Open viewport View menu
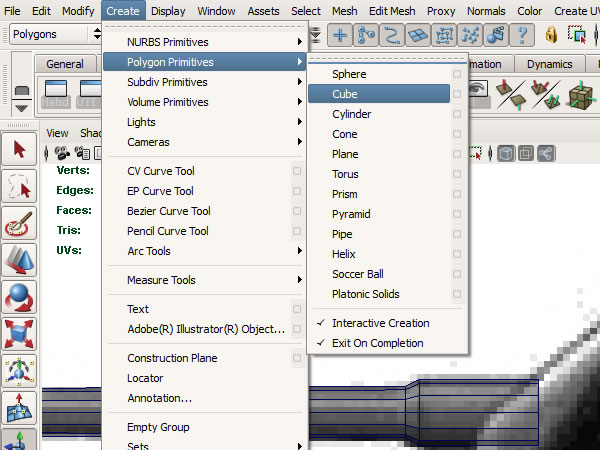 pyautogui.click(x=57, y=133)
